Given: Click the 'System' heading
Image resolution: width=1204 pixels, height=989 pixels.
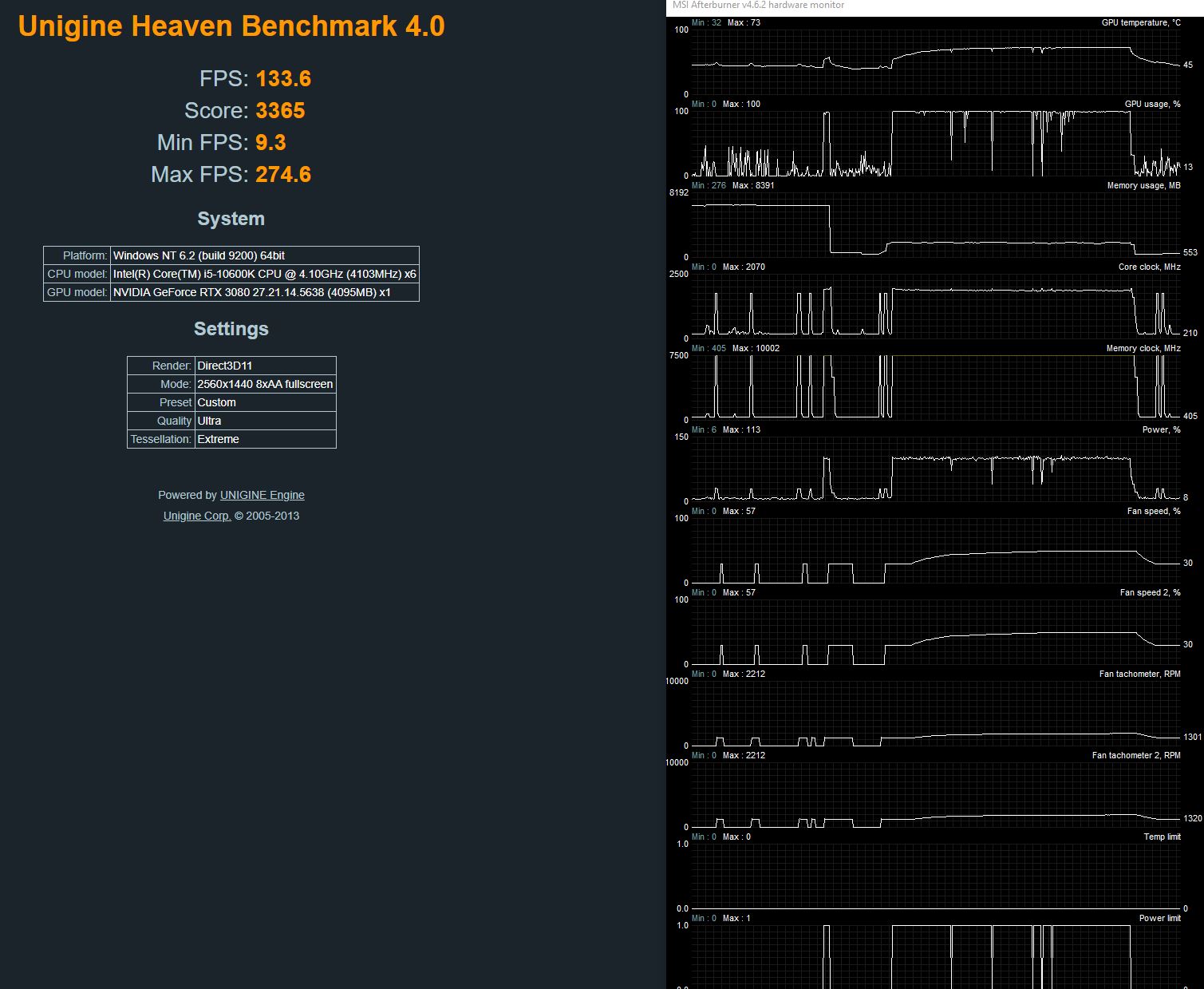Looking at the screenshot, I should [231, 219].
